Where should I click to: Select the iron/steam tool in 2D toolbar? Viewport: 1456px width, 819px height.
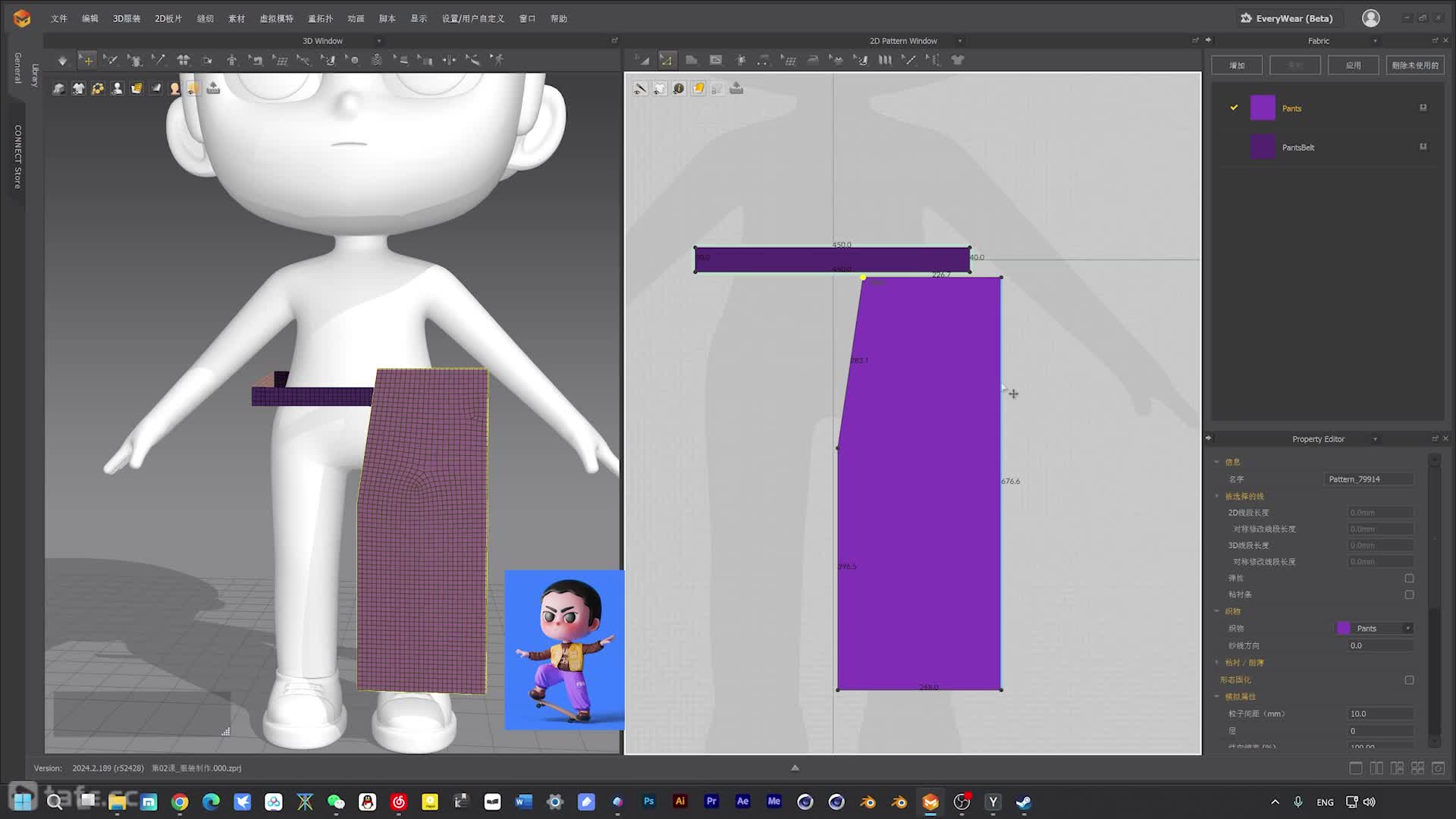(813, 60)
